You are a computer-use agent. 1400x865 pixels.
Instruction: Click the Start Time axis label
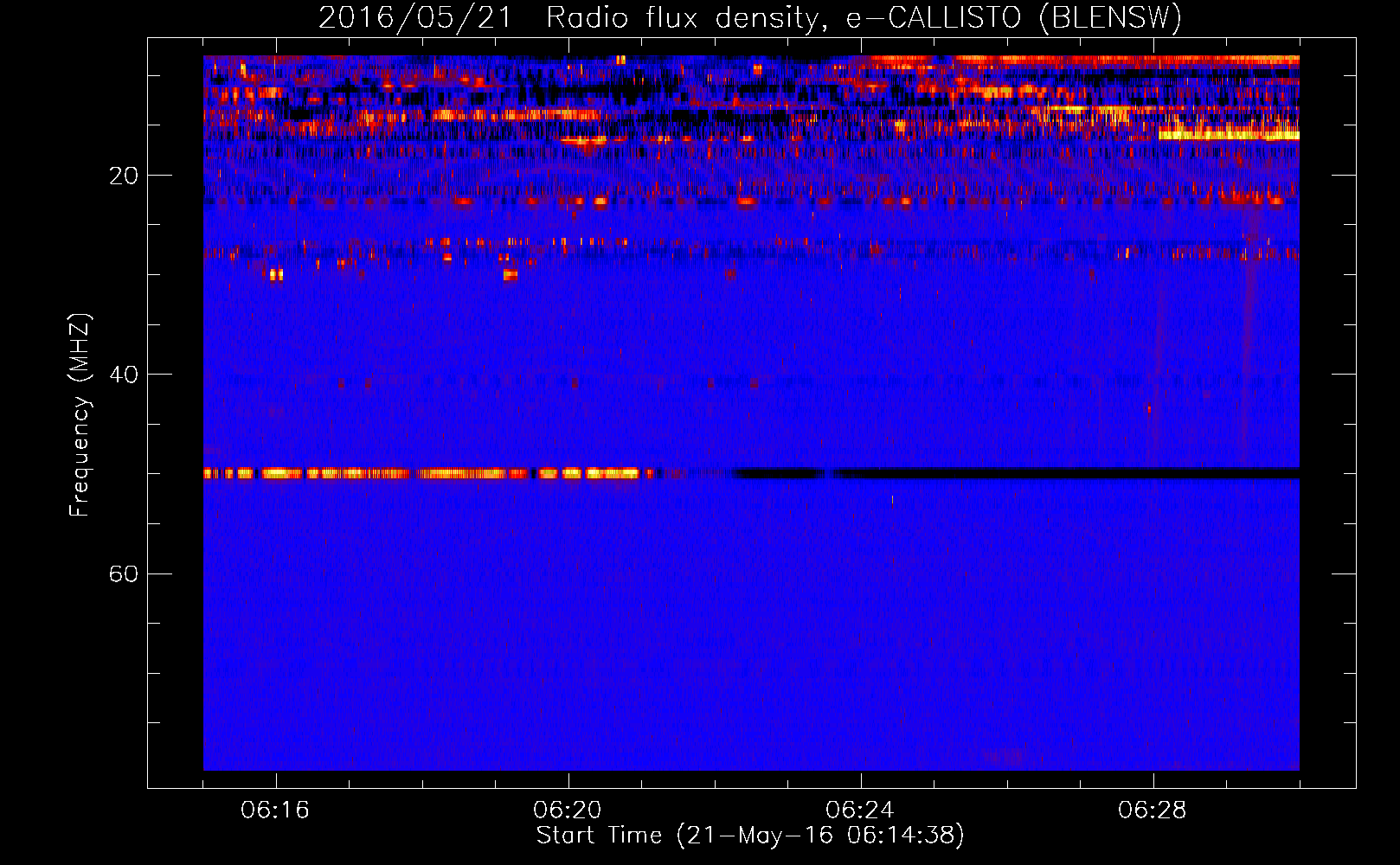[750, 836]
